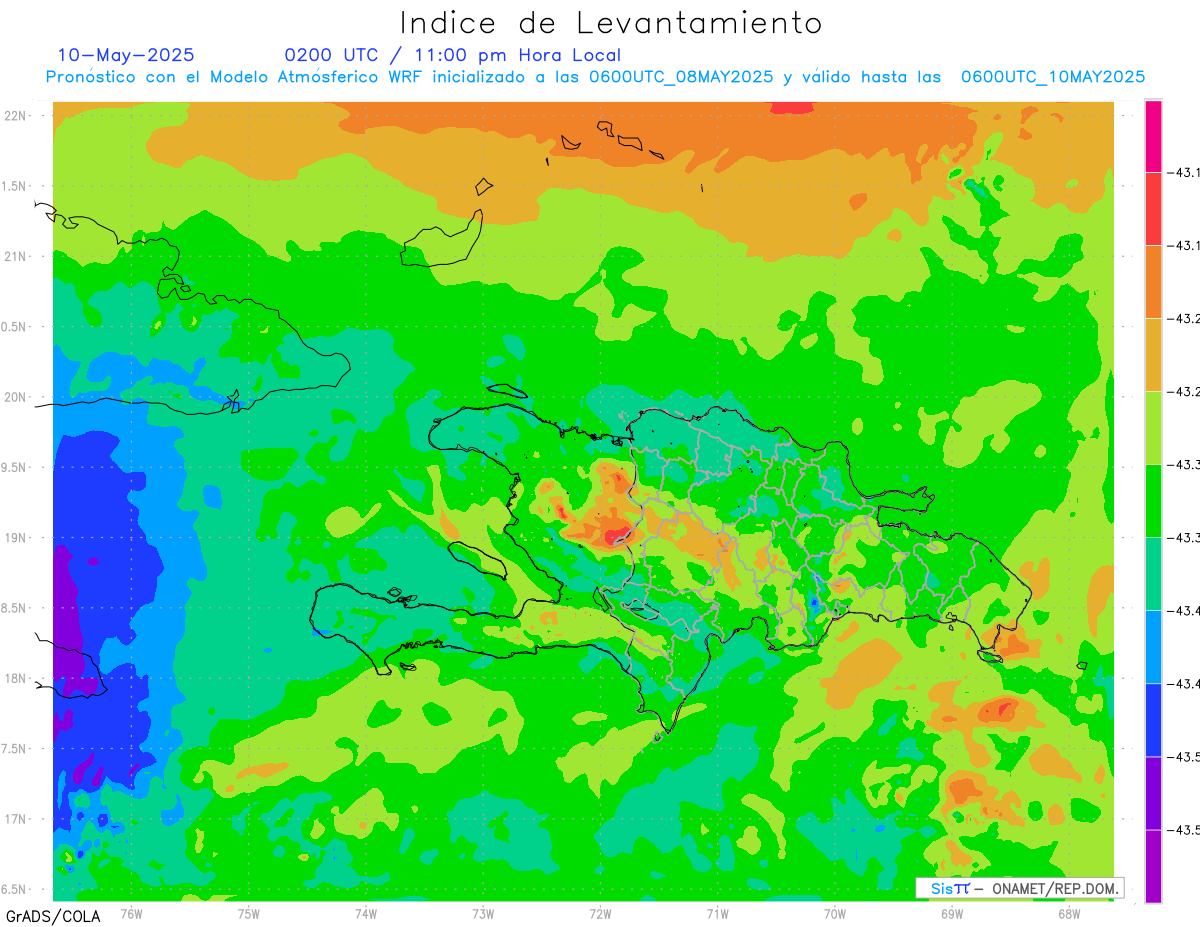Image resolution: width=1200 pixels, height=927 pixels.
Task: Click the "7.5N" axis tick label
Action: click(x=15, y=748)
